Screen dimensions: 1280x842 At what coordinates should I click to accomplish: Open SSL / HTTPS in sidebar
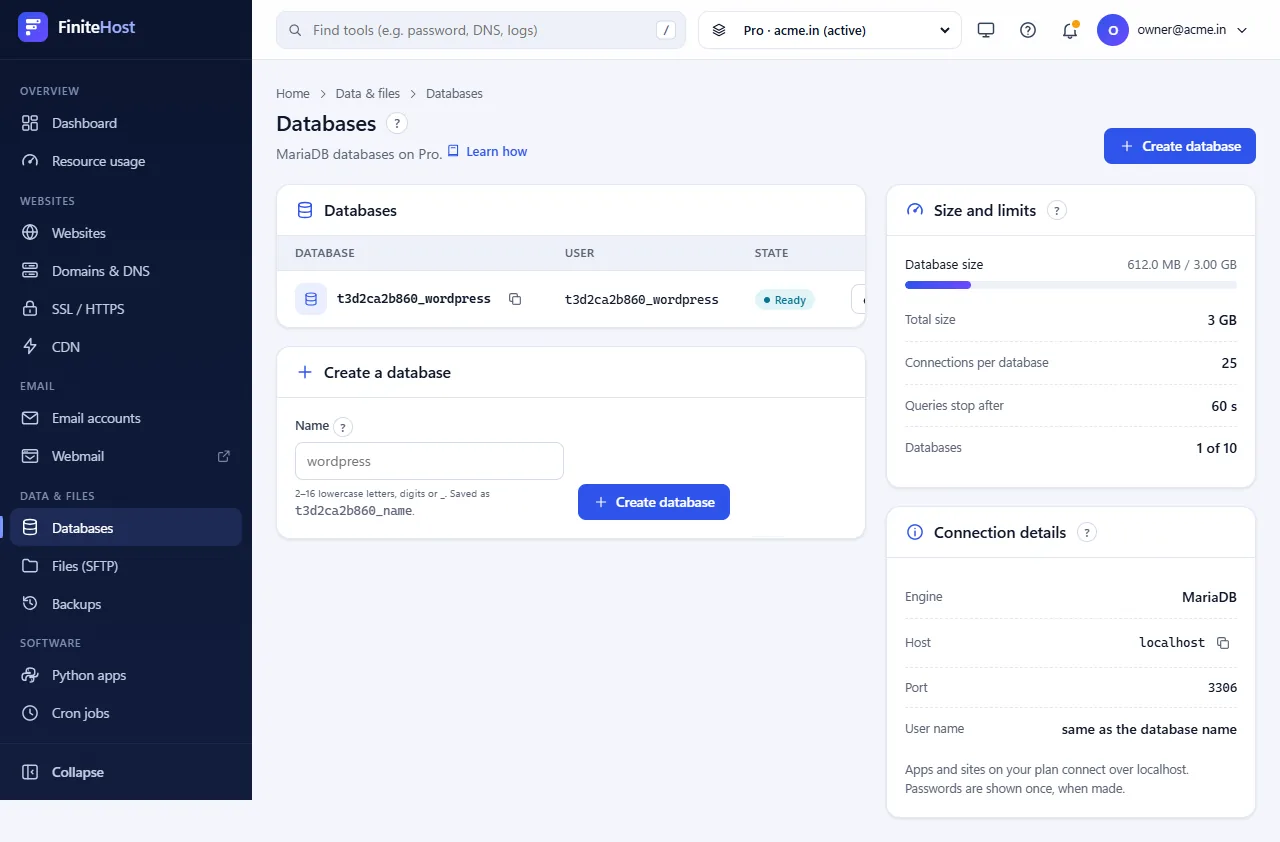point(126,309)
